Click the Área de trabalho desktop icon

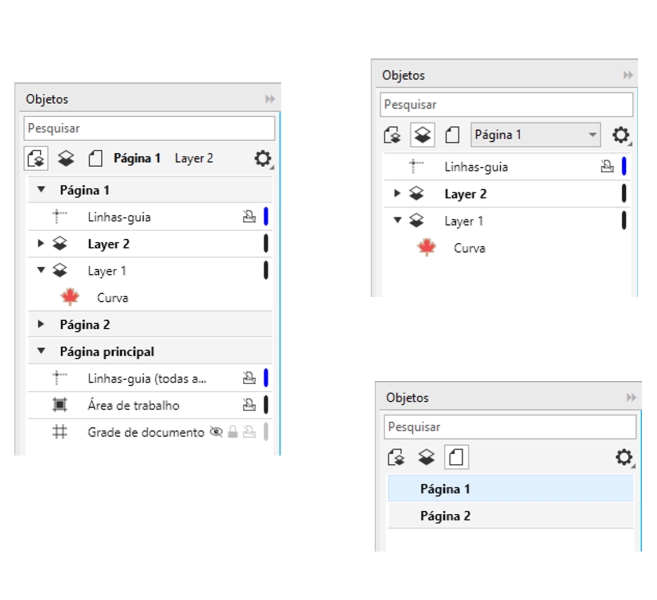click(x=60, y=405)
